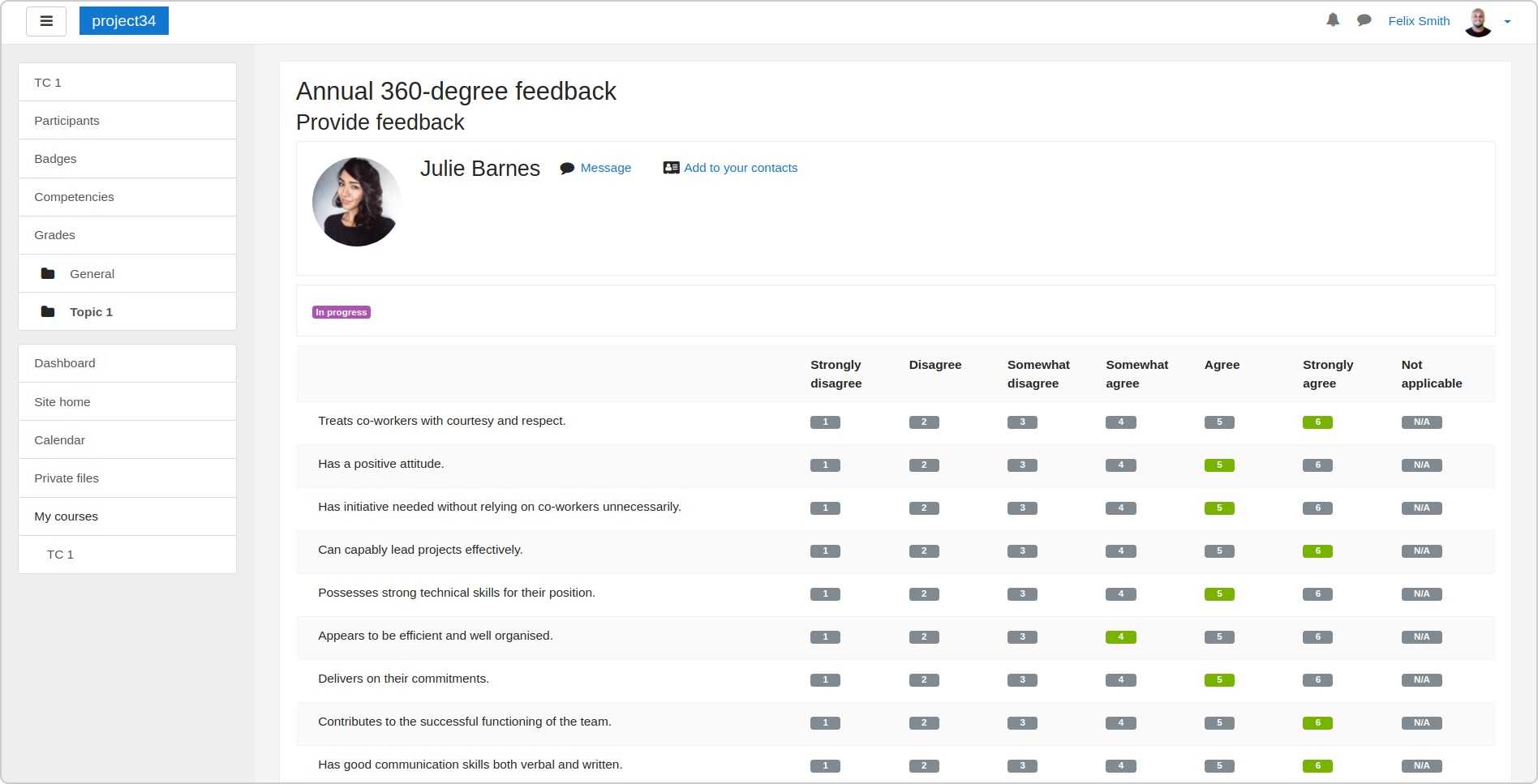Click the speech bubble icon beside Message
The image size is (1538, 784).
click(x=567, y=169)
